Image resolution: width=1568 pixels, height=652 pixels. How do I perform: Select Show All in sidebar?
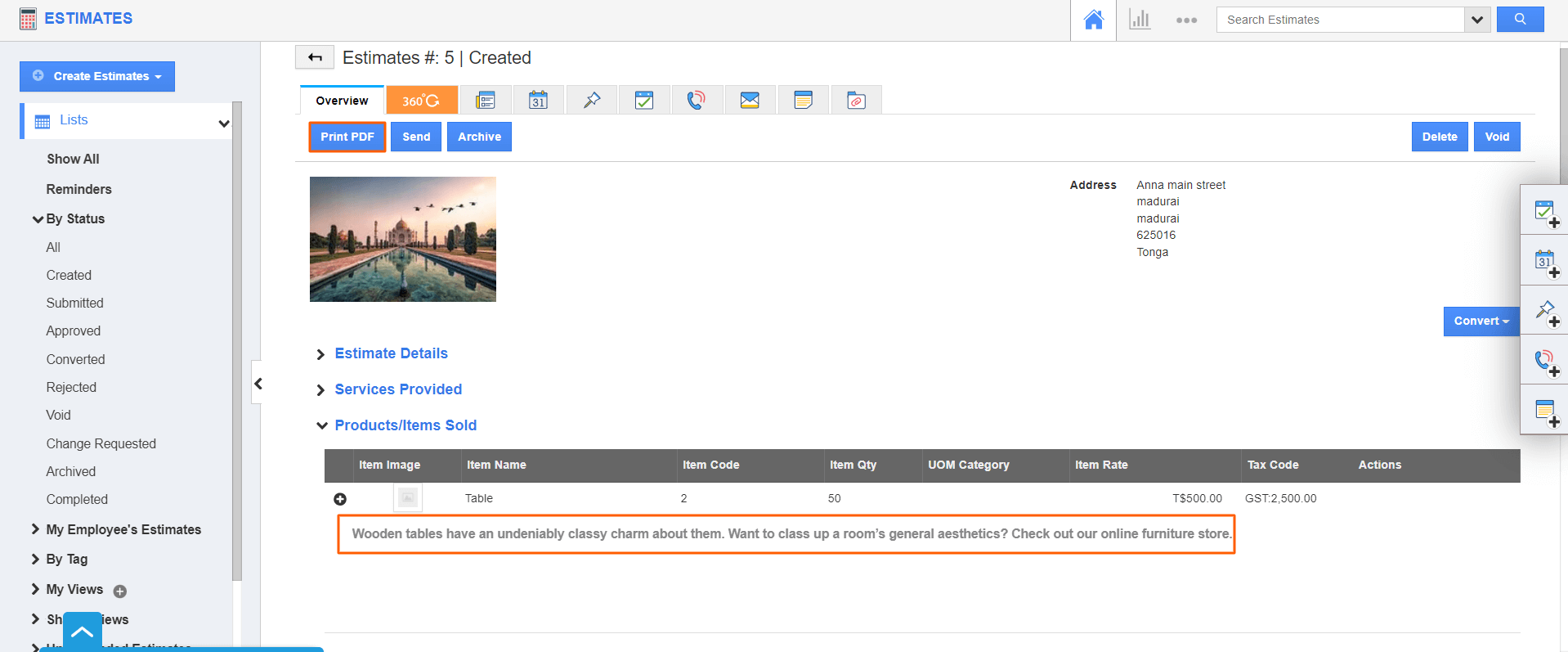pos(73,159)
